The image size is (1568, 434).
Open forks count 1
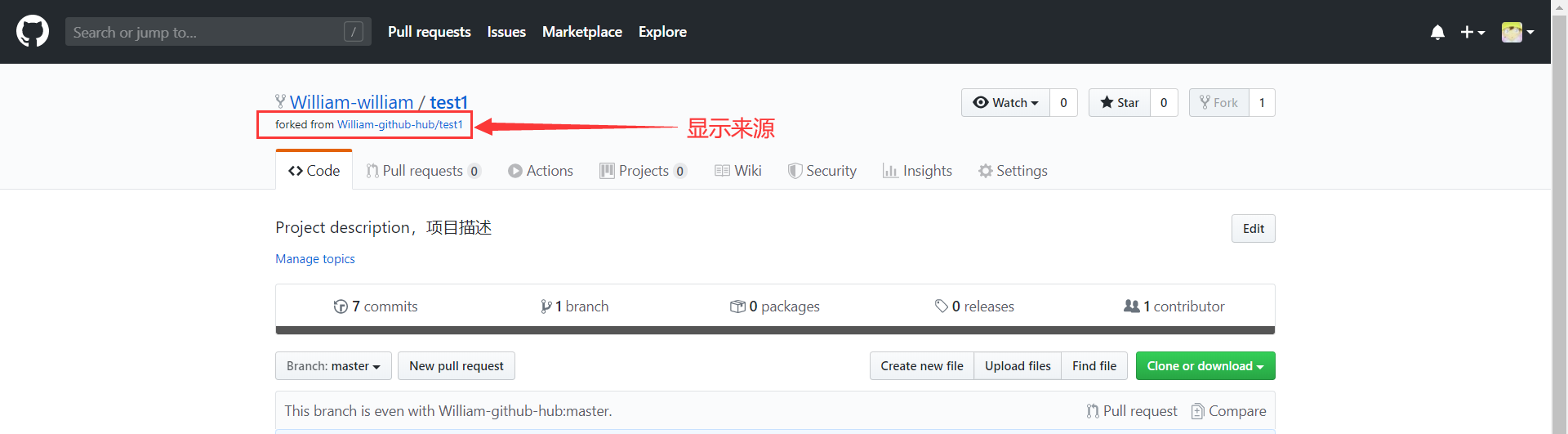point(1262,102)
